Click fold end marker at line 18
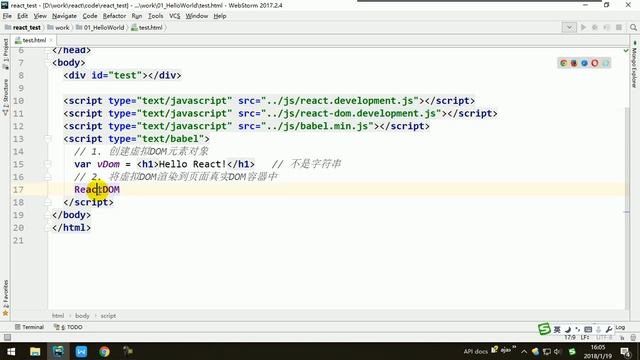This screenshot has height=360, width=640. (x=48, y=202)
